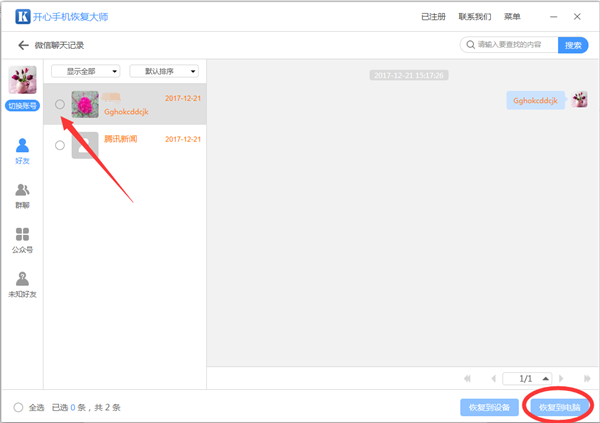Click the back arrow beside 微信聊天记录

pyautogui.click(x=22, y=45)
